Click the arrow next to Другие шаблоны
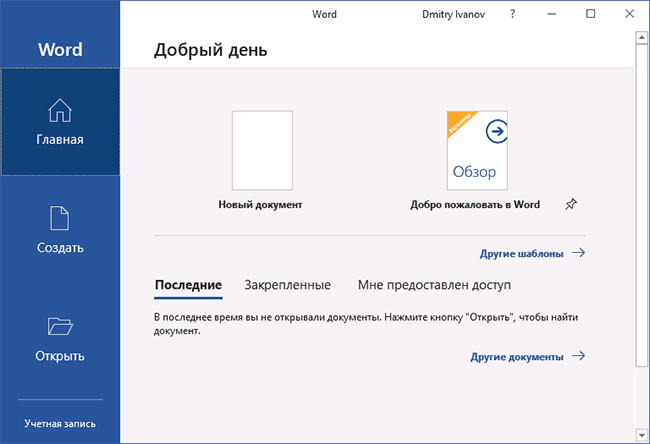The width and height of the screenshot is (650, 444). click(x=579, y=252)
